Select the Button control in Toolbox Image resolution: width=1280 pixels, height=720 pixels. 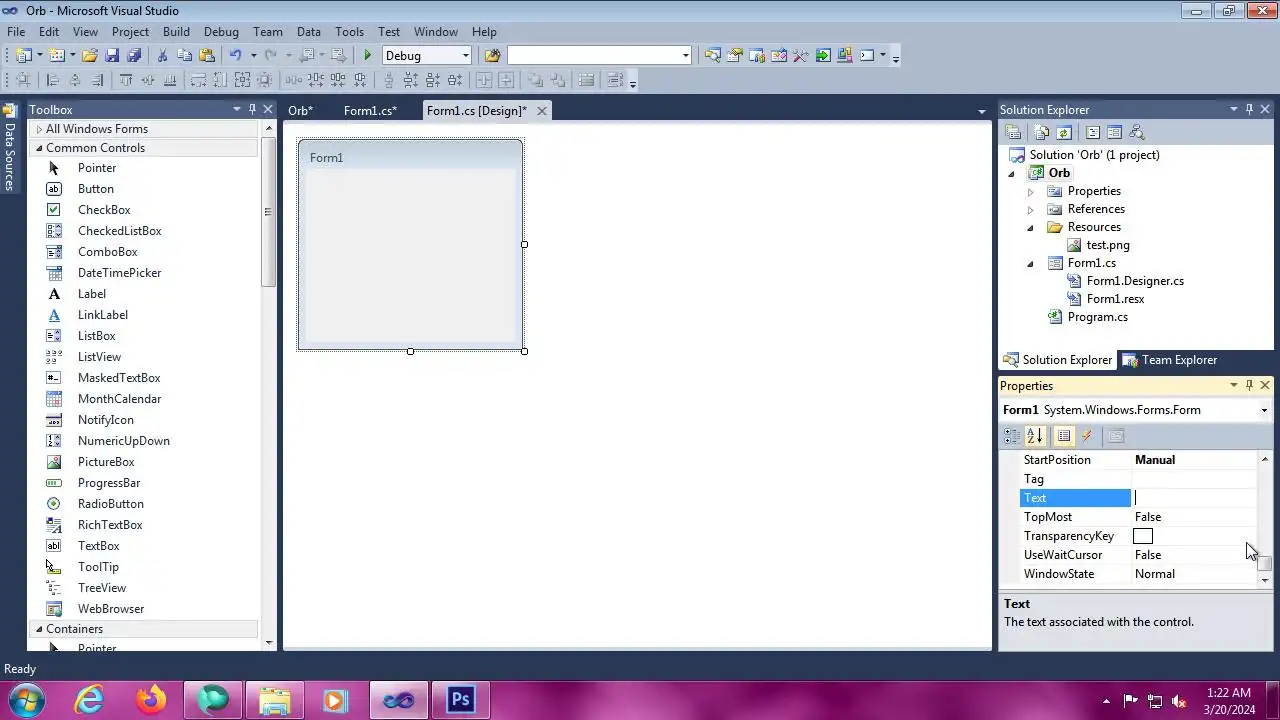click(x=96, y=189)
